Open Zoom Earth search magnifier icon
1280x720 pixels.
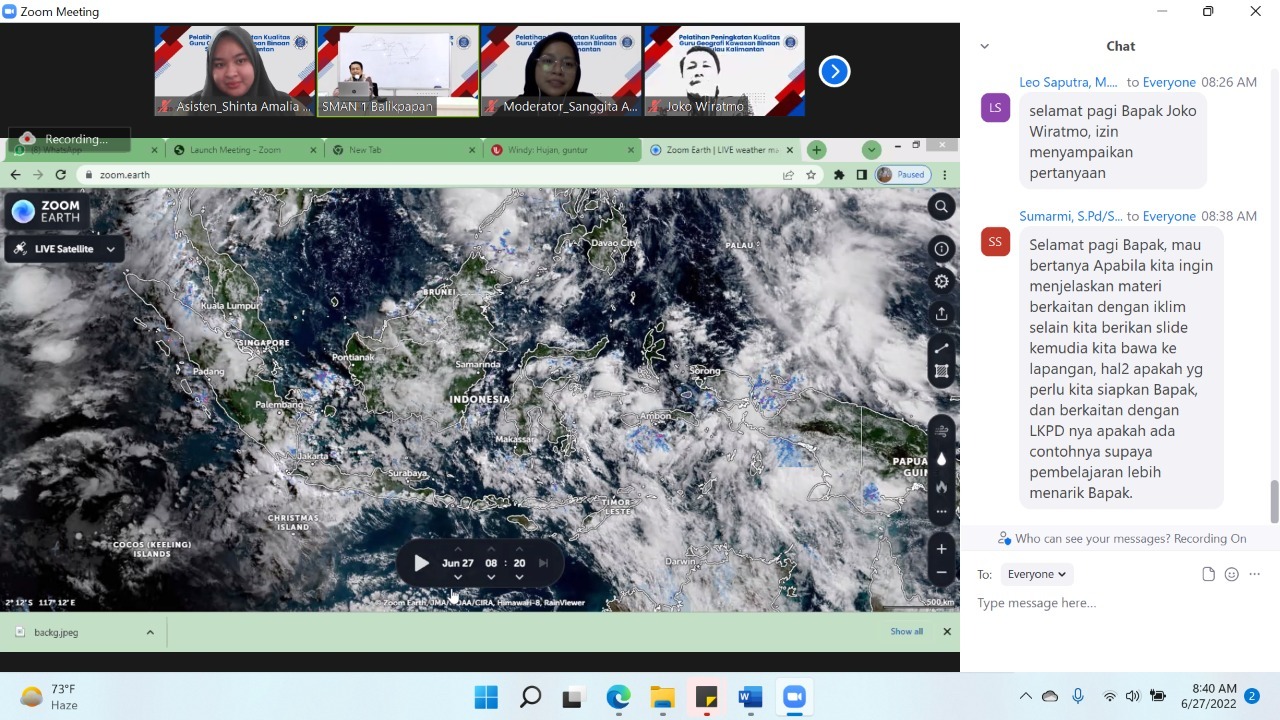(x=941, y=207)
